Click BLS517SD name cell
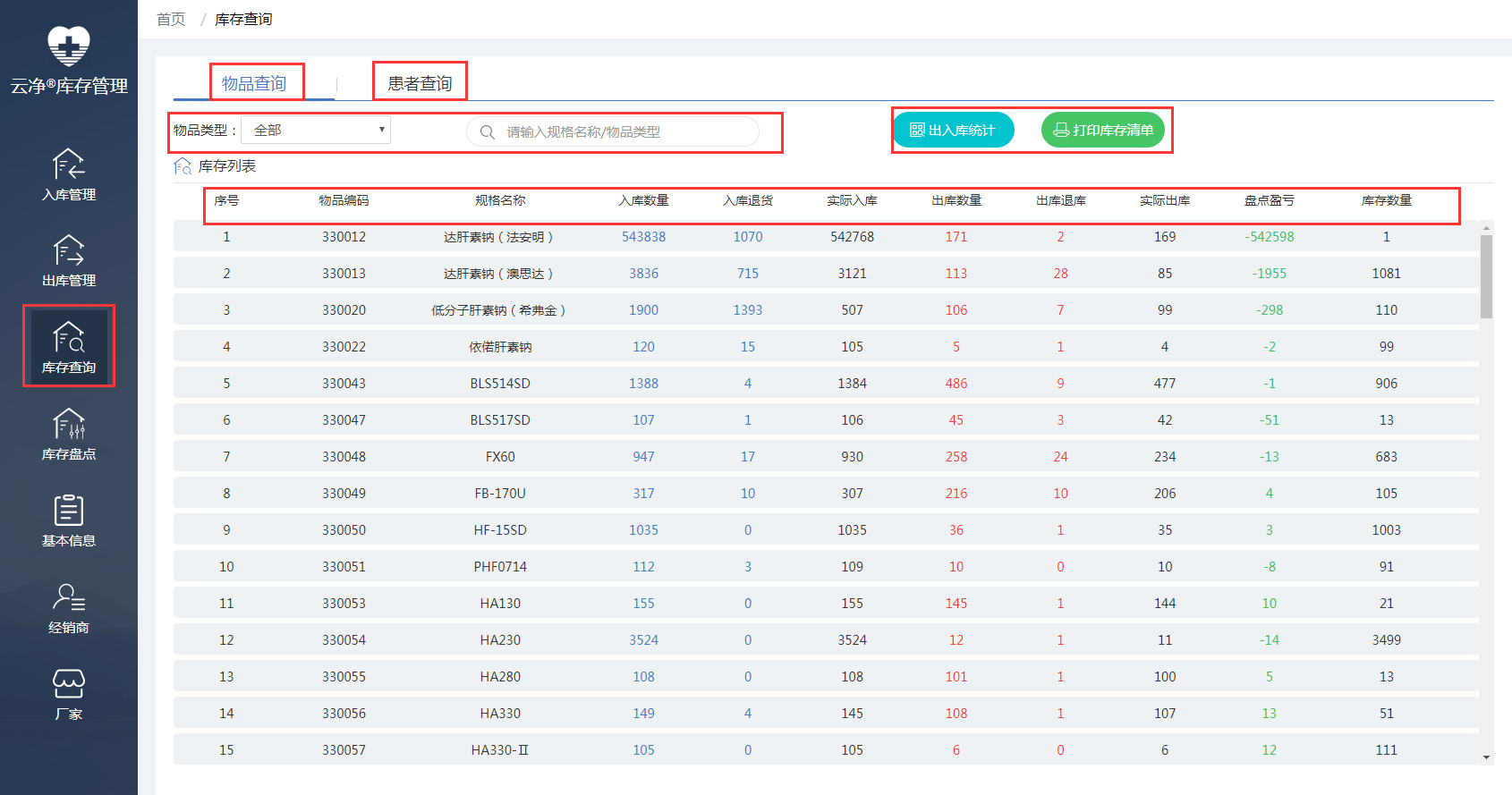Screen dimensions: 1512x795 (x=500, y=420)
